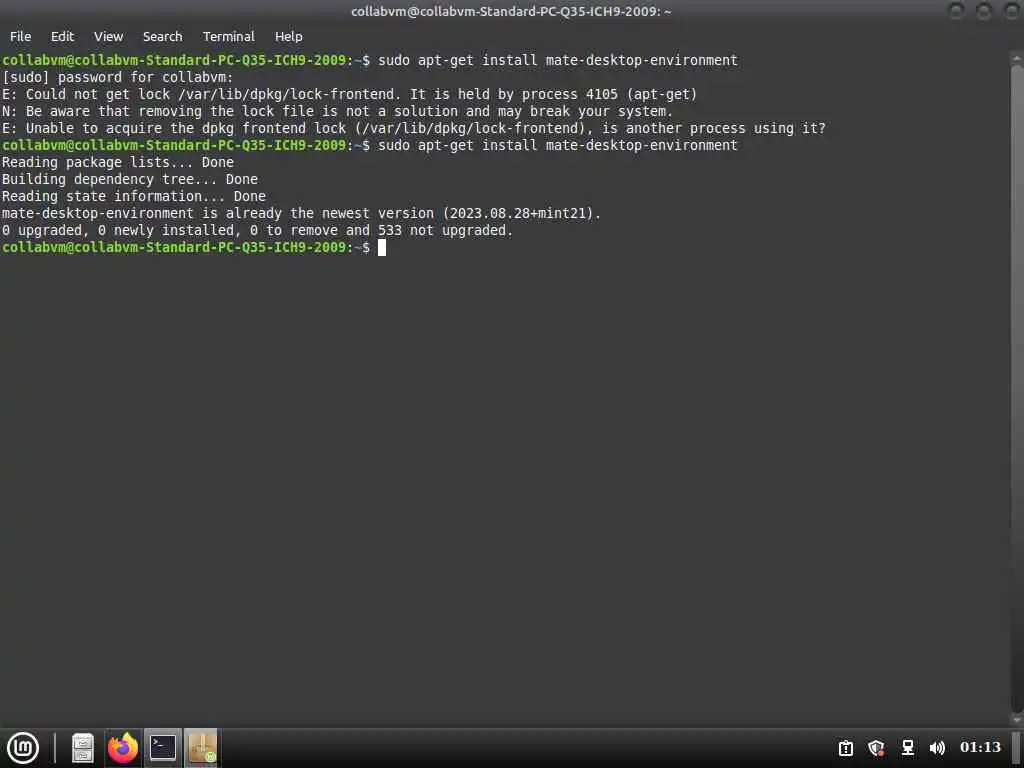Screen dimensions: 1024x768
Task: Close the terminal window
Action: pos(1011,11)
